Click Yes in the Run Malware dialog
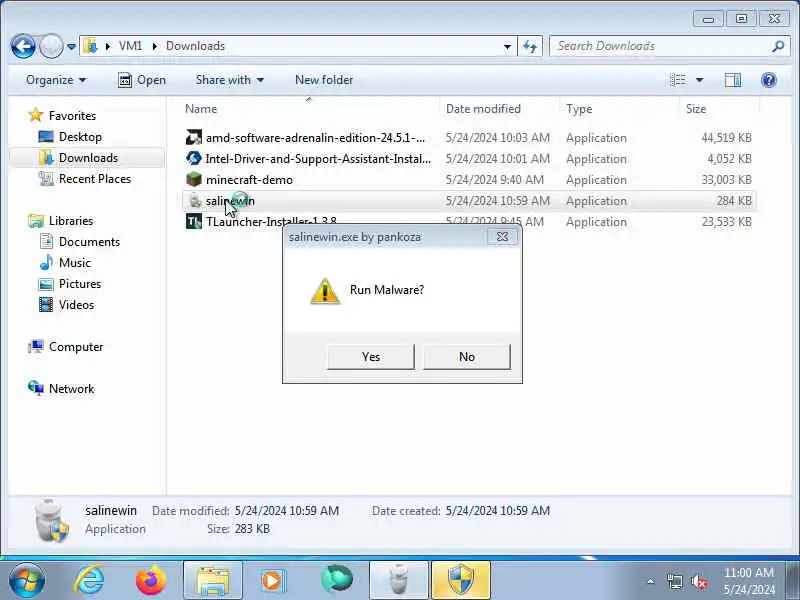The height and width of the screenshot is (600, 800). pyautogui.click(x=371, y=357)
